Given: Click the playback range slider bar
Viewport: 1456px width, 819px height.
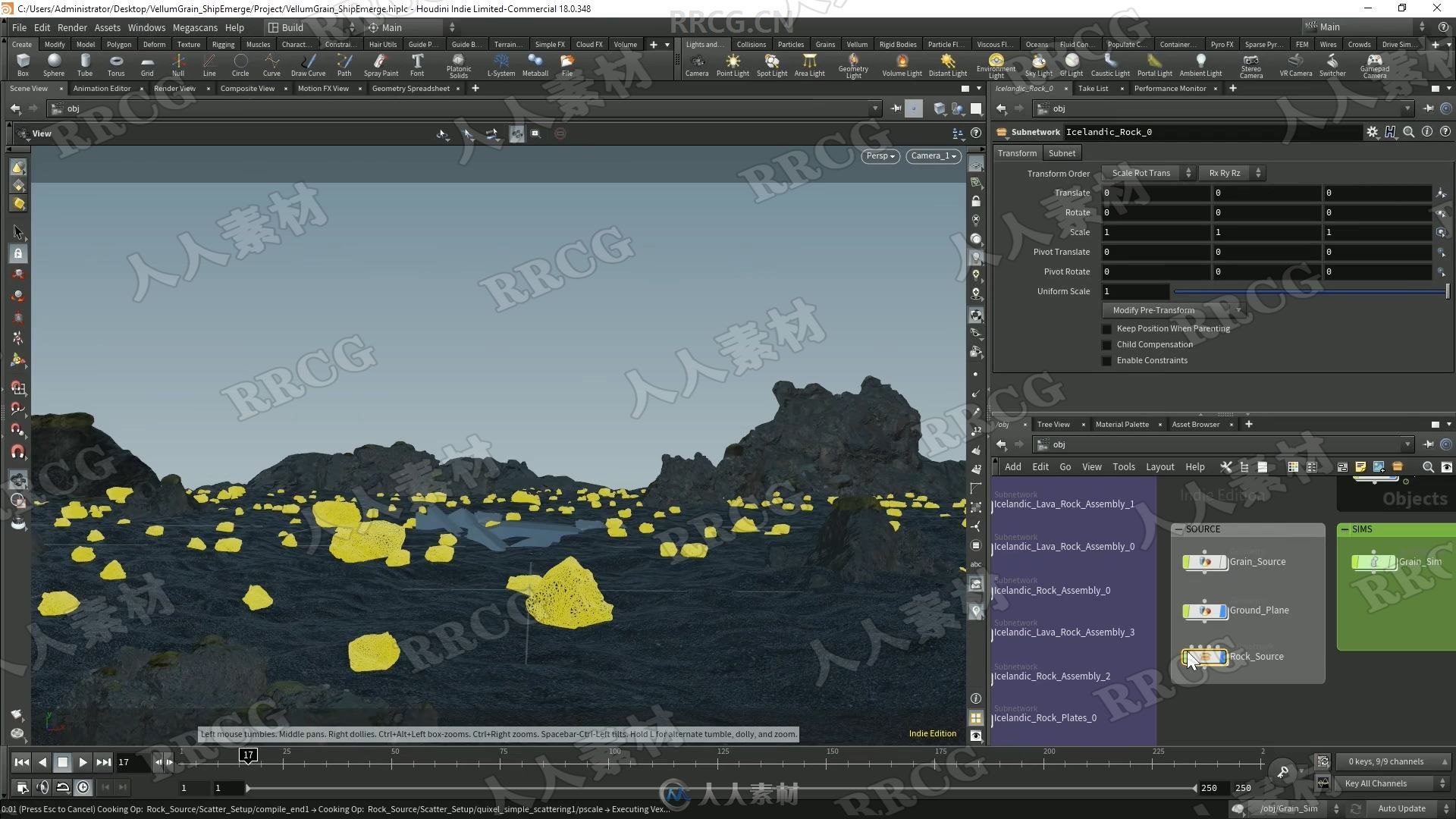Looking at the screenshot, I should [720, 789].
